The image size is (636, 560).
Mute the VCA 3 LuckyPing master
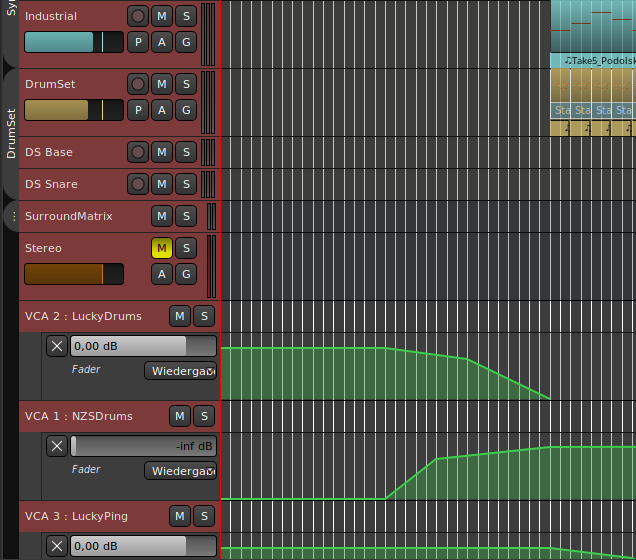pos(180,516)
